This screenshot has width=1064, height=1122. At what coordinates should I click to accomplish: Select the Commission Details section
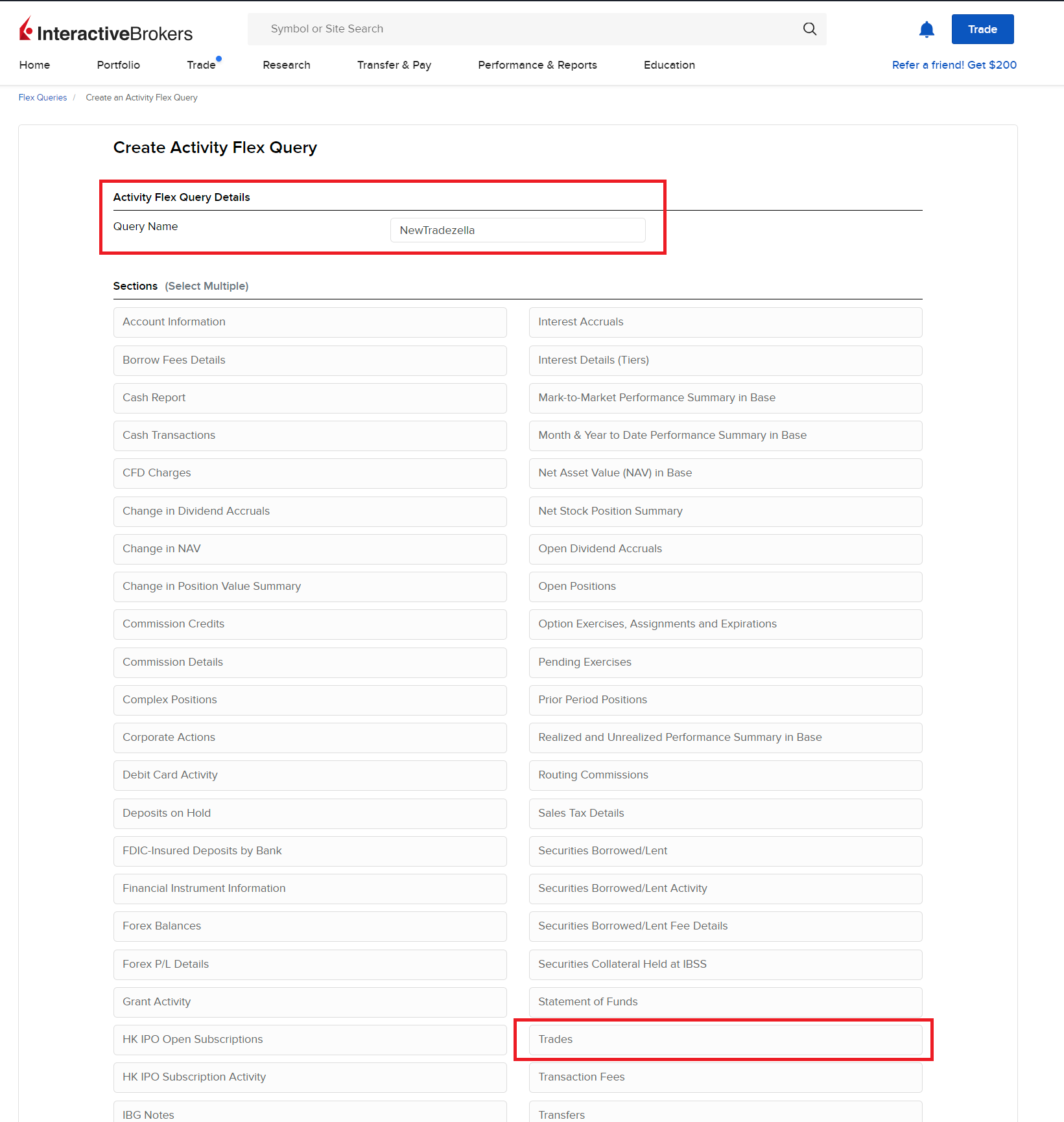(x=310, y=662)
